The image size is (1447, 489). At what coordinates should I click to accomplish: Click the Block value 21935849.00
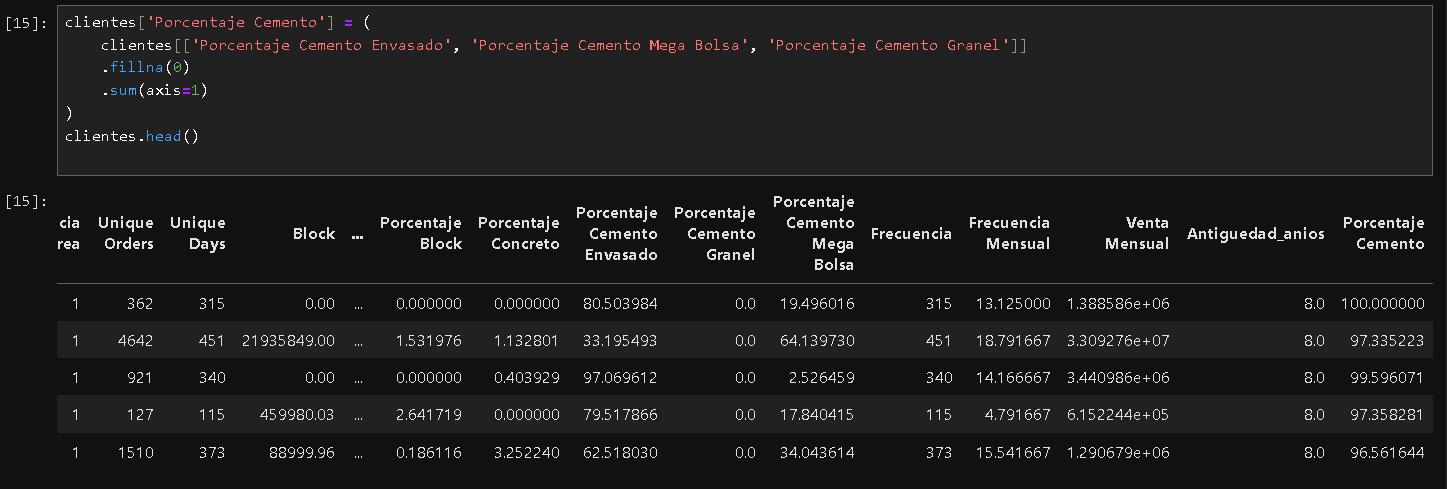point(288,341)
